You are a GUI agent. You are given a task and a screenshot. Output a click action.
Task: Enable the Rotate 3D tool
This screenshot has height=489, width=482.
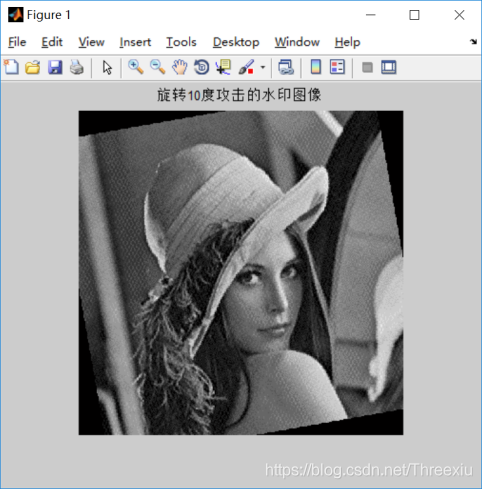point(201,67)
